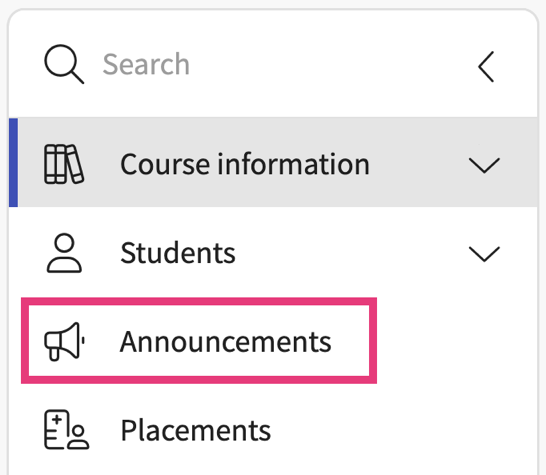Click empty space right of Placements label

coord(400,430)
